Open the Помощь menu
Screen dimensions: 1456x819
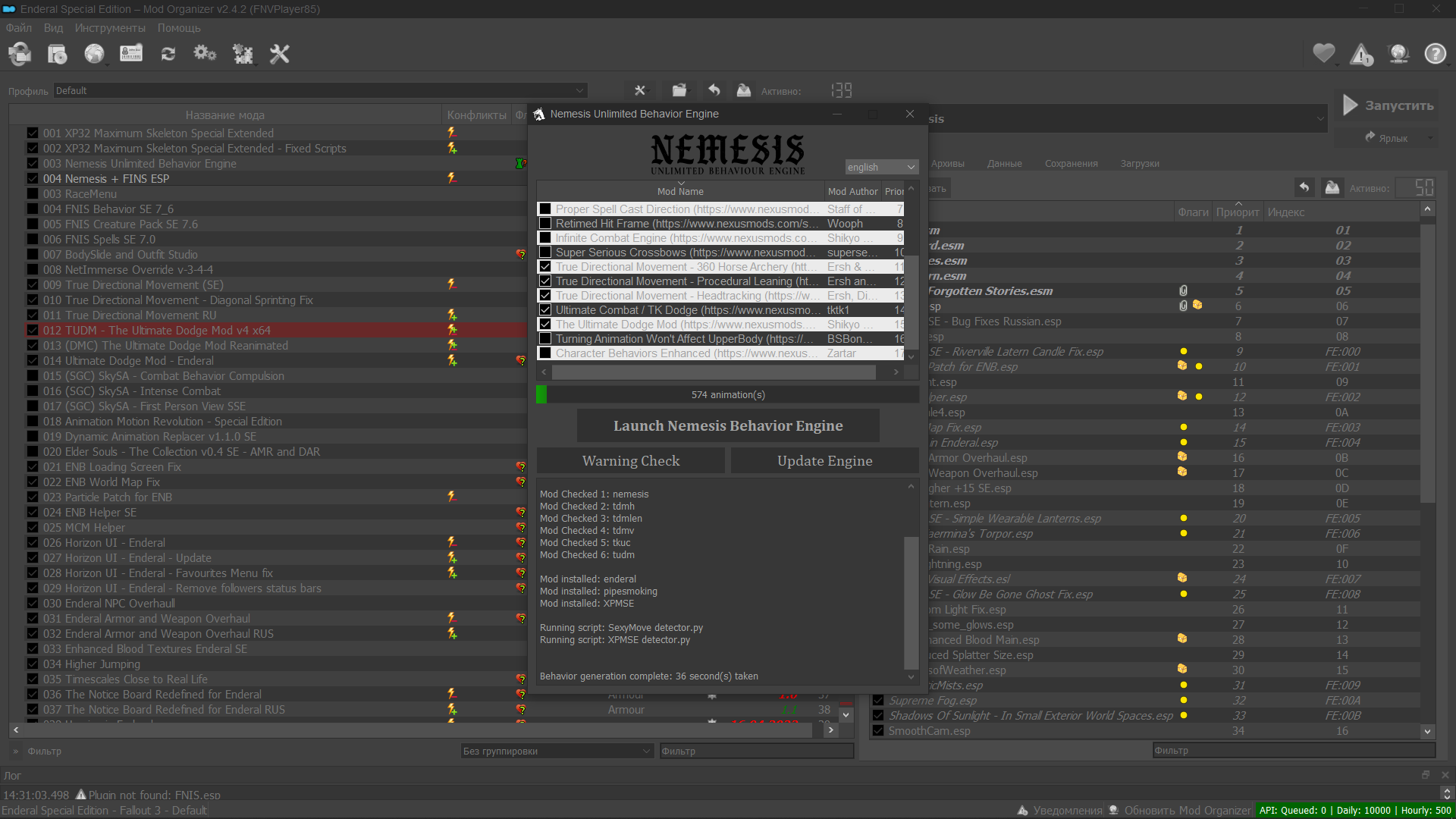click(x=179, y=27)
